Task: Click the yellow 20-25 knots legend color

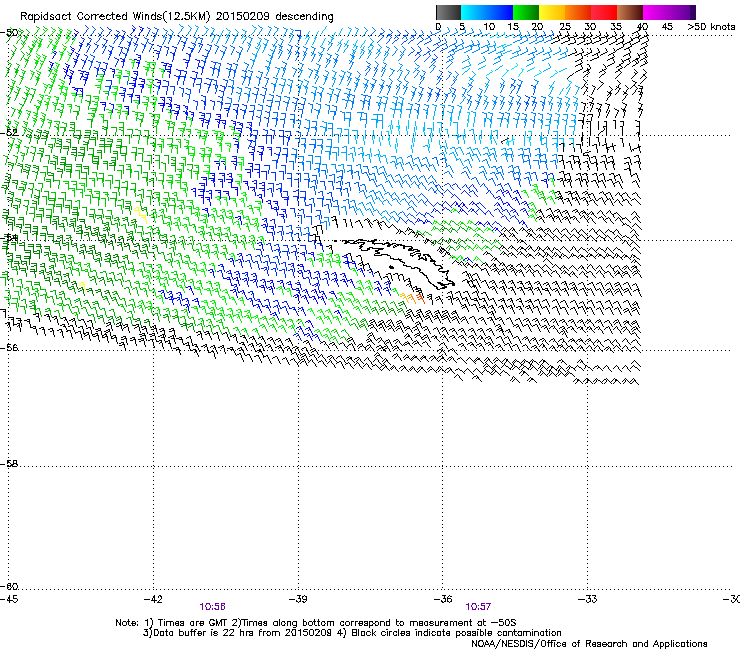Action: pyautogui.click(x=552, y=12)
